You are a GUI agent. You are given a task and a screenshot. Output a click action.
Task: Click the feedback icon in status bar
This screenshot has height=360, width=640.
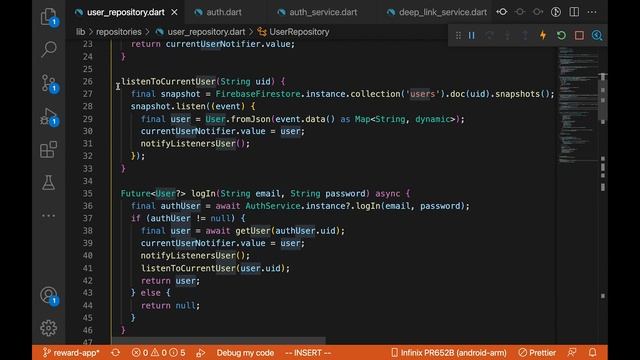572,353
